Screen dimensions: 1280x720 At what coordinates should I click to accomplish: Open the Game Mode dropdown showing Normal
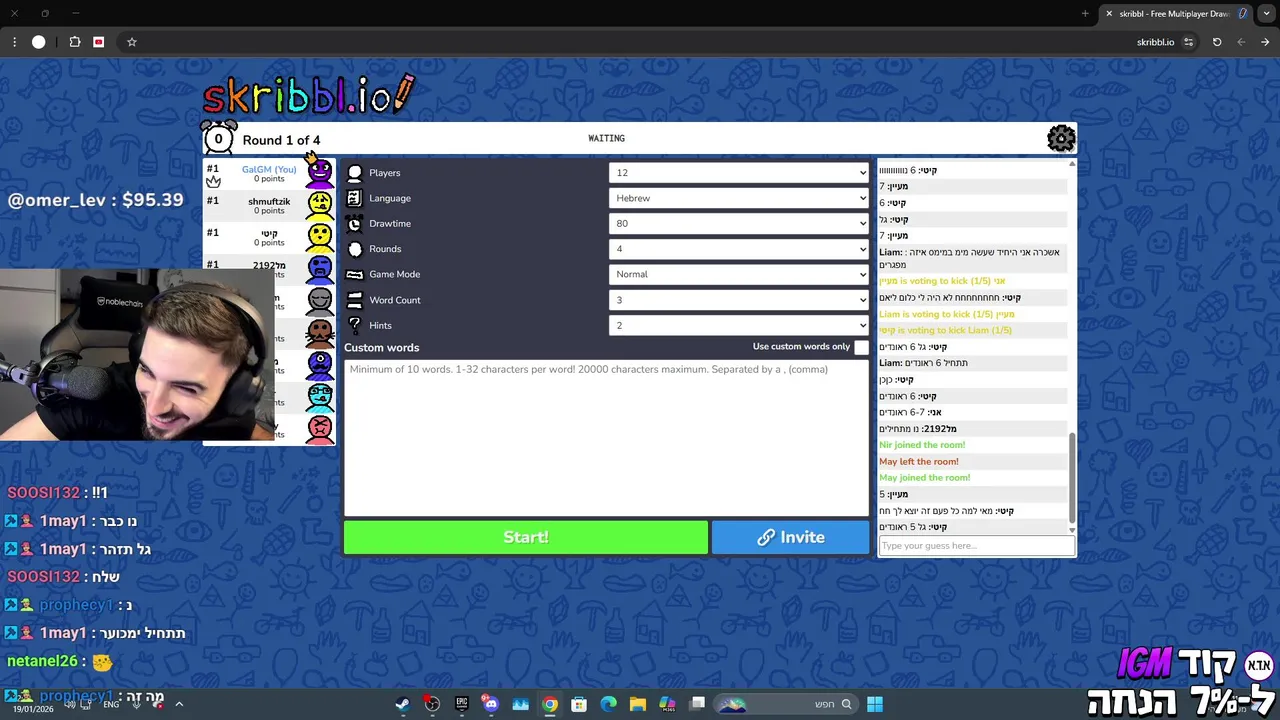(739, 274)
